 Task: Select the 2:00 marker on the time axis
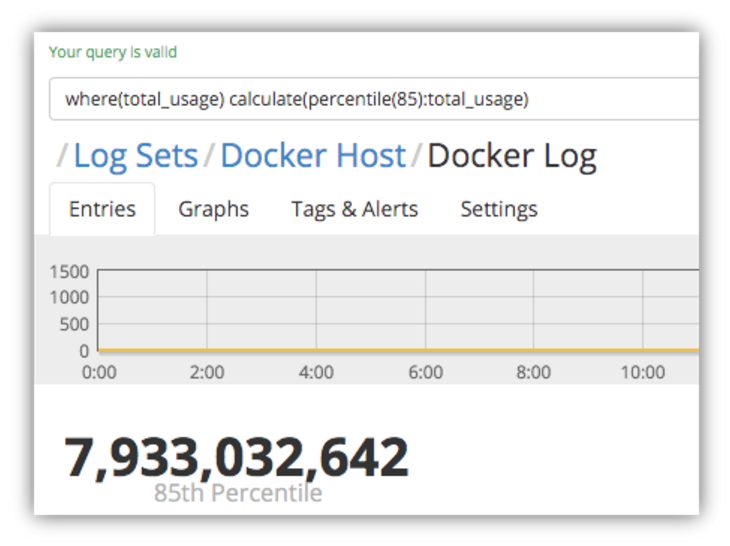coord(207,372)
